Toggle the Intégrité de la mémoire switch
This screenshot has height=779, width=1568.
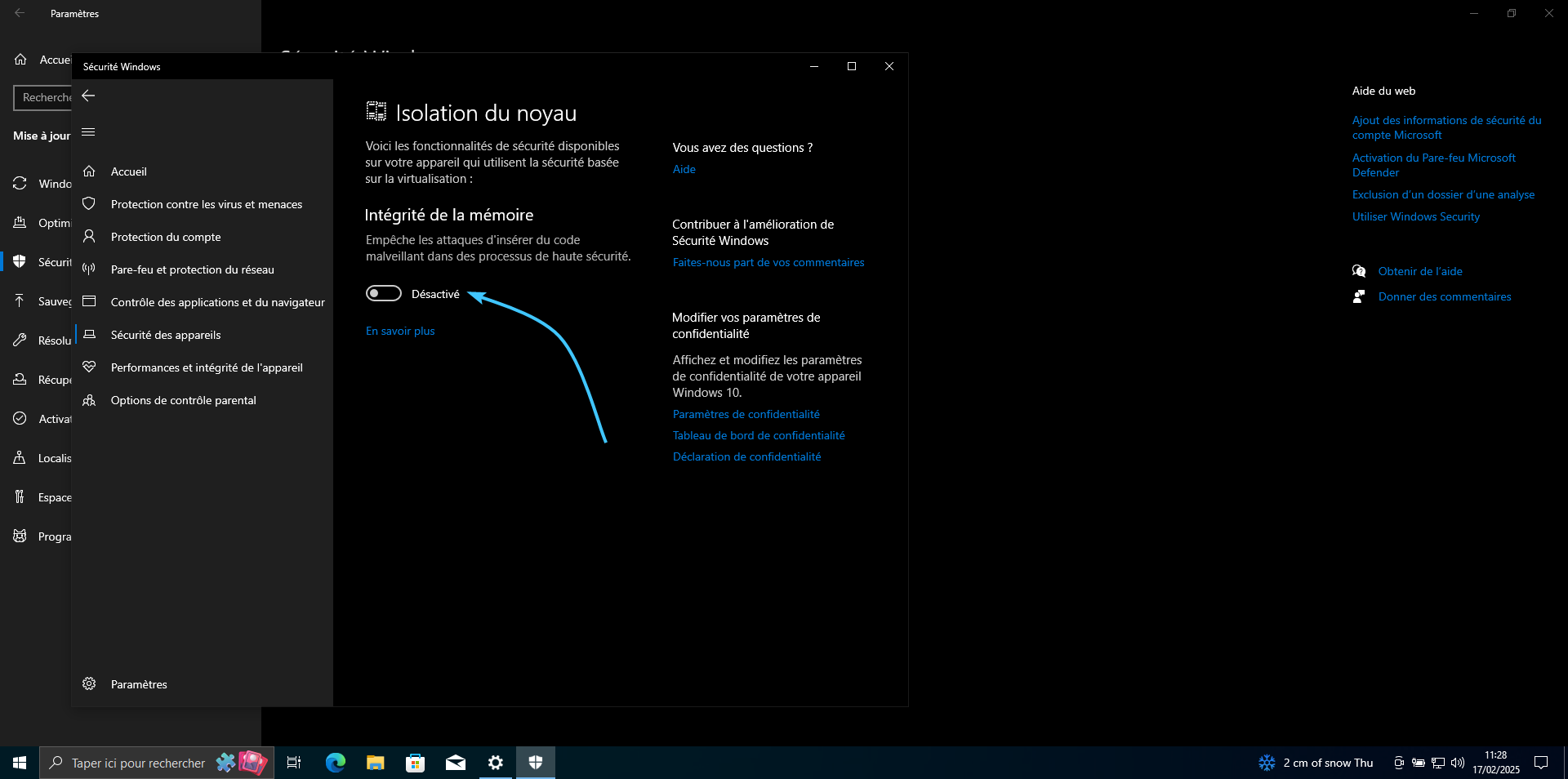384,294
